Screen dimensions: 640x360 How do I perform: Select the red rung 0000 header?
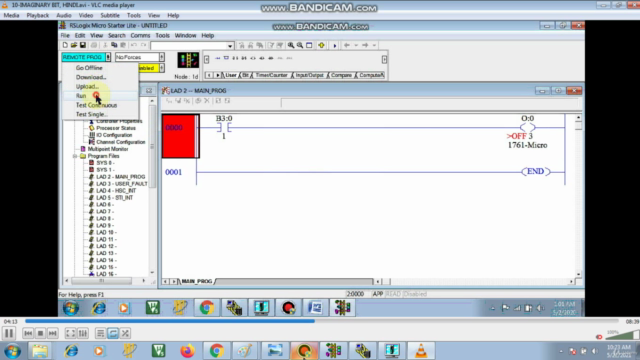(x=180, y=136)
